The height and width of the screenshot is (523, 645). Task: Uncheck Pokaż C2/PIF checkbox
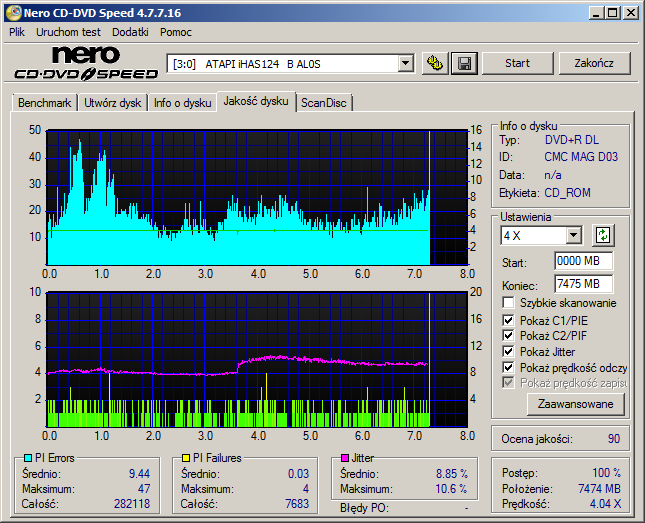click(508, 335)
